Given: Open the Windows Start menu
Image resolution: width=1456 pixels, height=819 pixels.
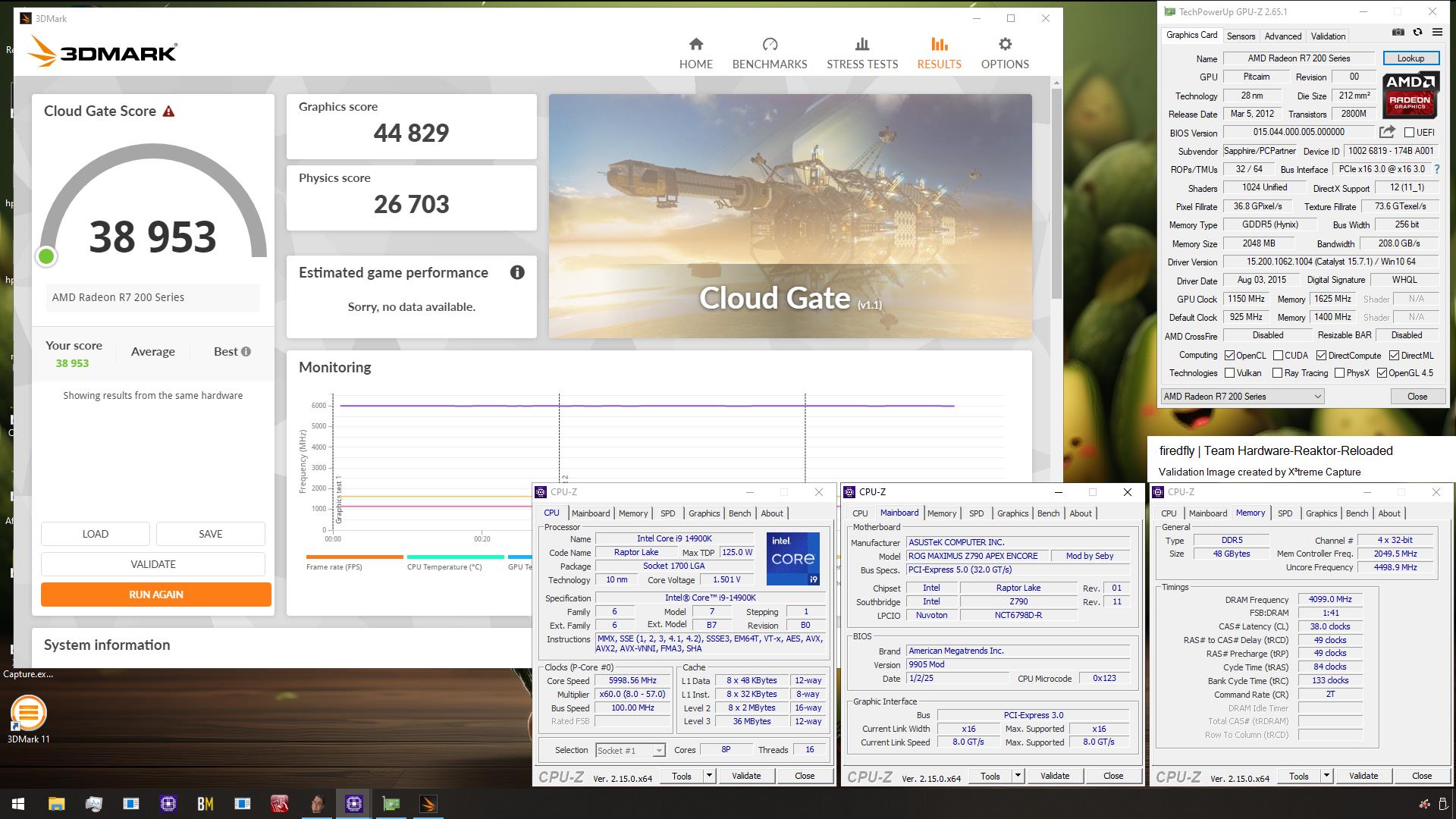Looking at the screenshot, I should (18, 804).
